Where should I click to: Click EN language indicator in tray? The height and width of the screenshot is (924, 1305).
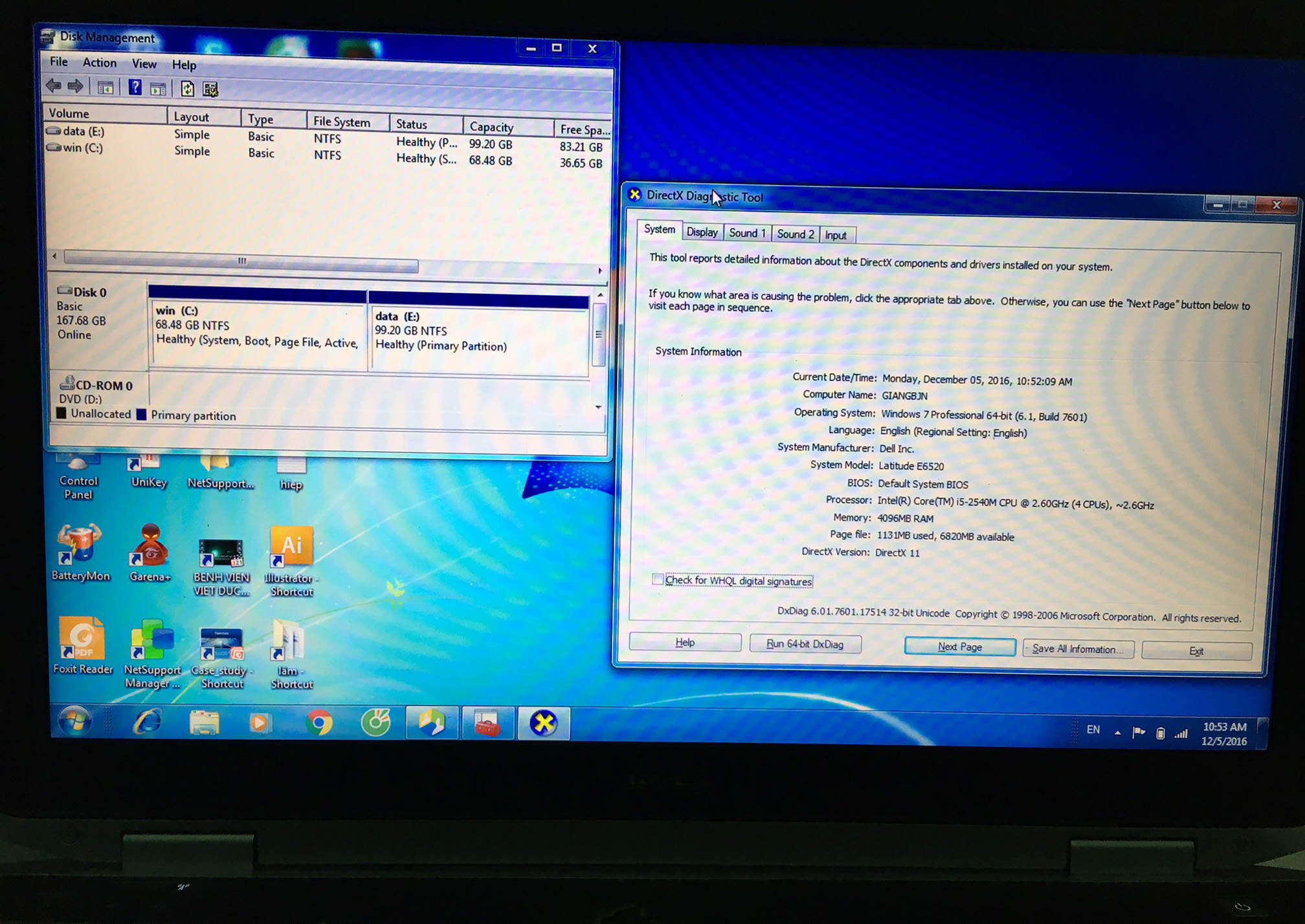click(x=1093, y=730)
